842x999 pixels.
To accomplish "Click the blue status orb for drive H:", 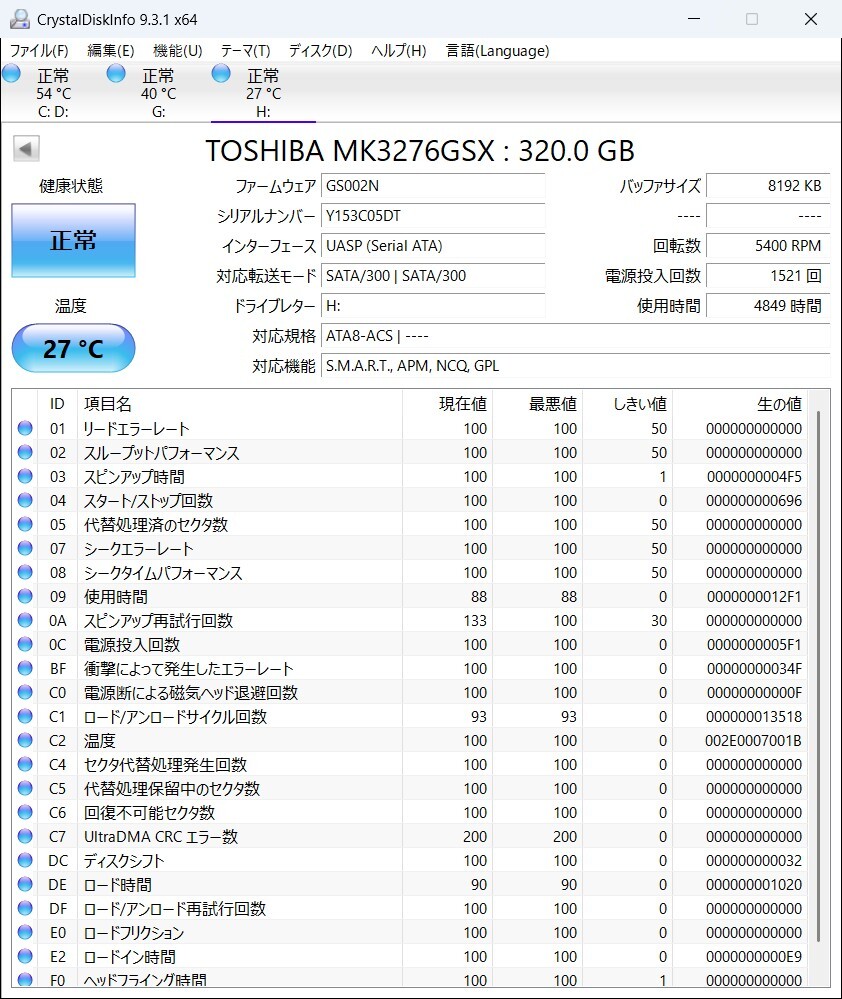I will click(221, 74).
